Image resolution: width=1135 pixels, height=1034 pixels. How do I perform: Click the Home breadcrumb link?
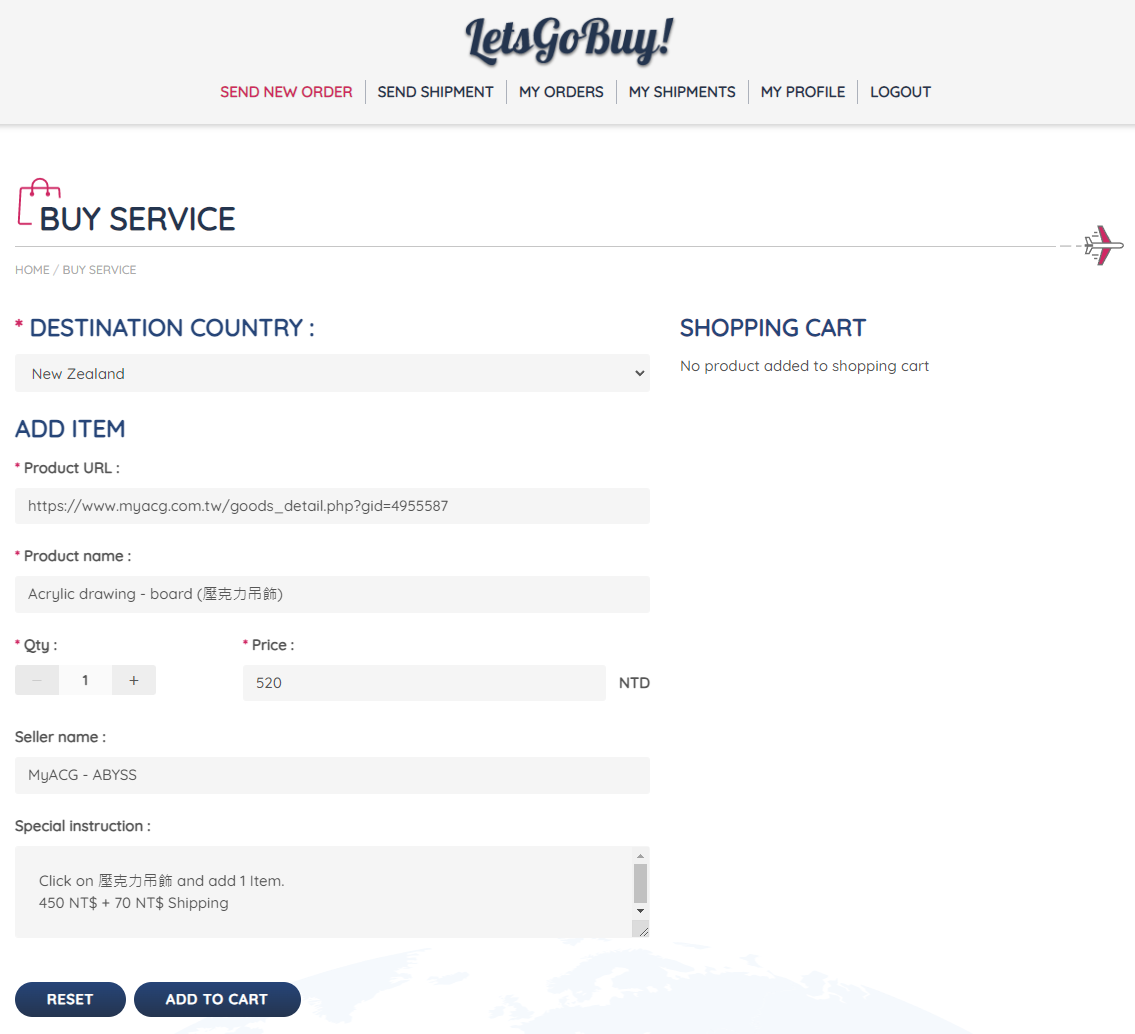32,270
